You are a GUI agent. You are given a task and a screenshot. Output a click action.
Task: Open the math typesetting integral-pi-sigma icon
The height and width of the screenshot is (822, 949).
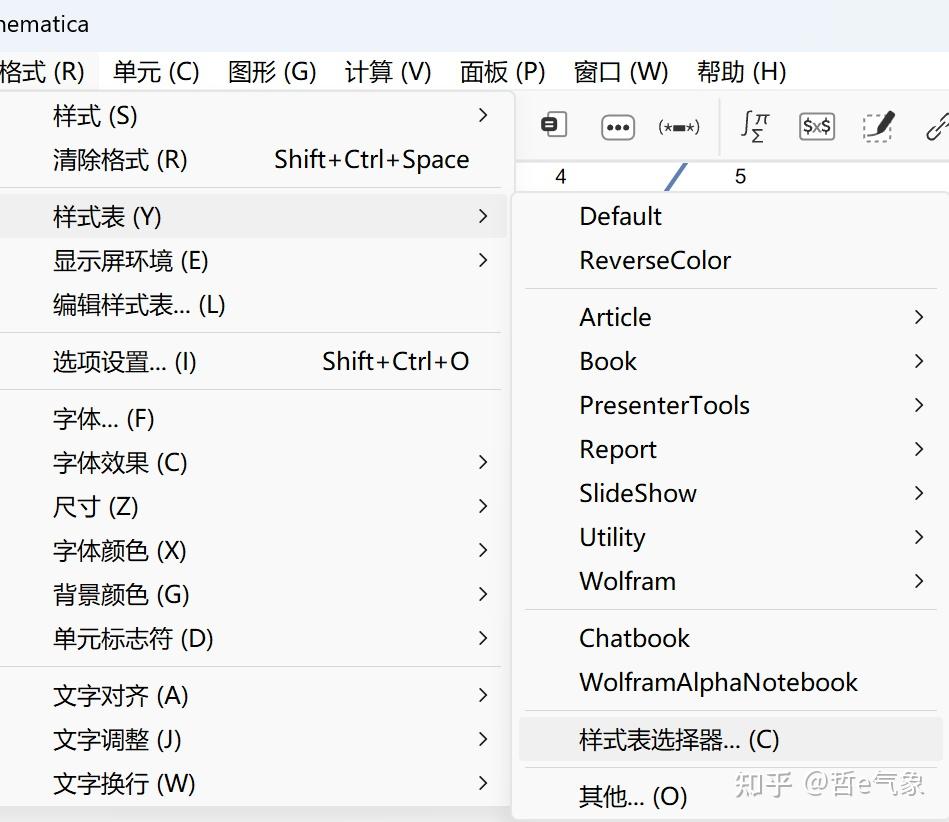pos(755,126)
